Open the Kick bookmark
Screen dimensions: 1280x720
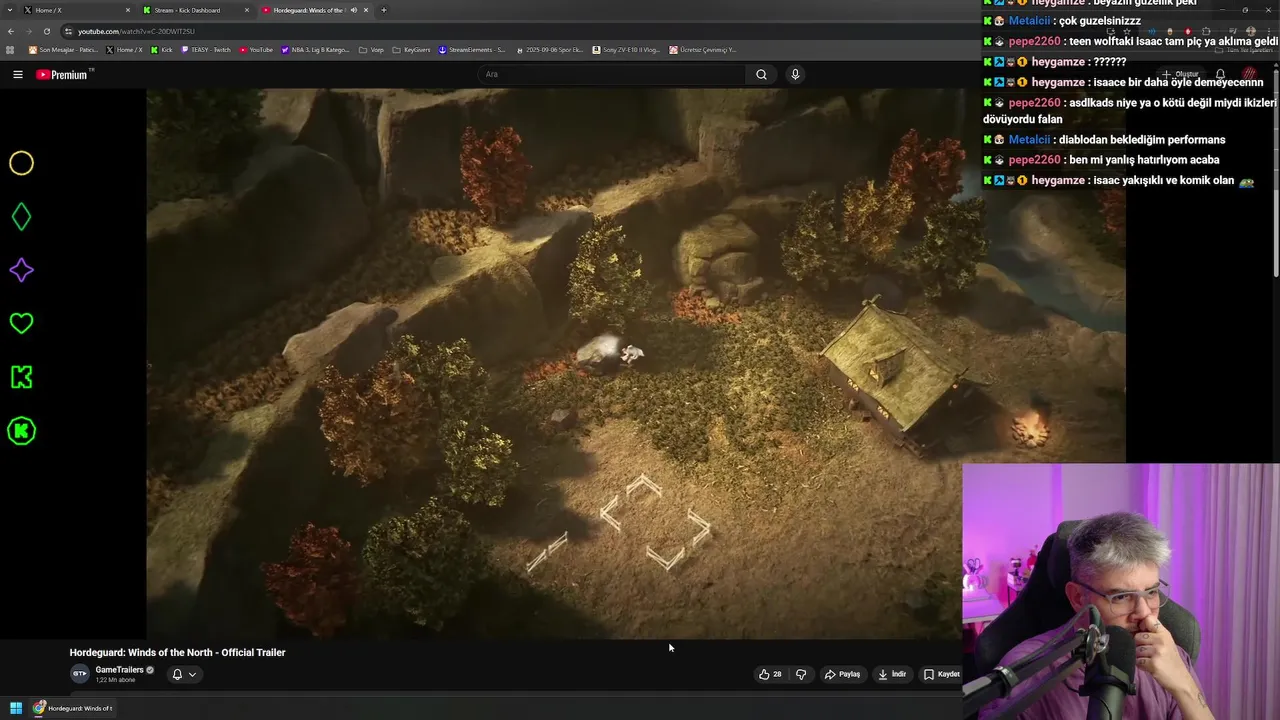click(x=162, y=49)
